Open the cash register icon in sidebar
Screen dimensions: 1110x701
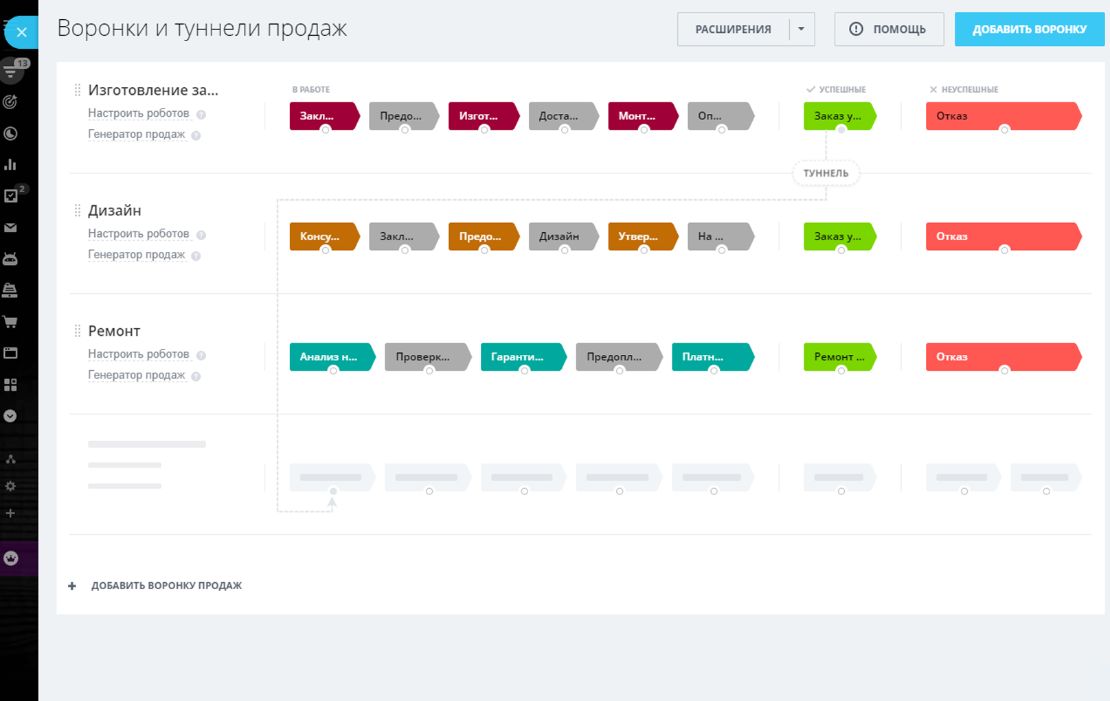pyautogui.click(x=10, y=290)
